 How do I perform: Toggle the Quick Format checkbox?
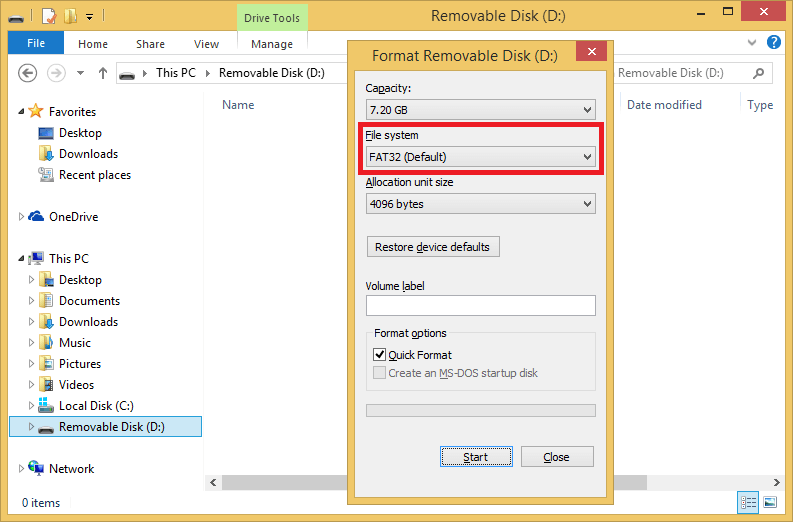tap(380, 355)
